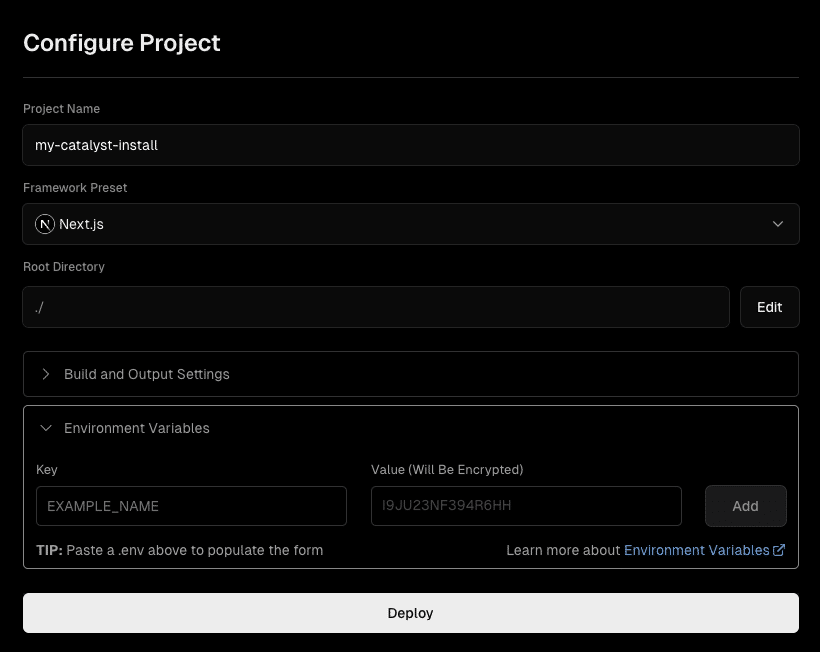Open the Environment Variables documentation link
The image size is (820, 652).
(697, 550)
